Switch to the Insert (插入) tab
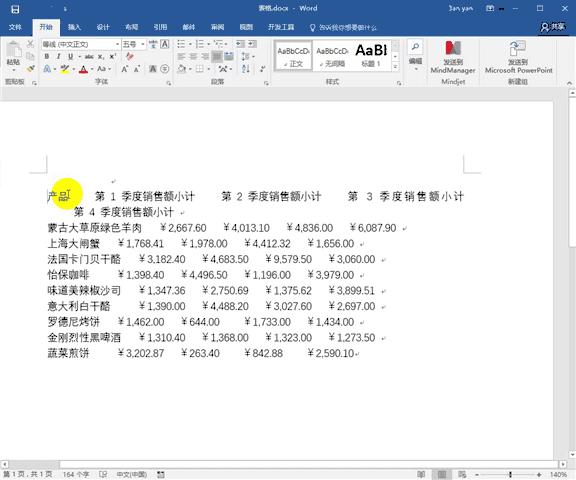This screenshot has height=480, width=576. (x=74, y=27)
